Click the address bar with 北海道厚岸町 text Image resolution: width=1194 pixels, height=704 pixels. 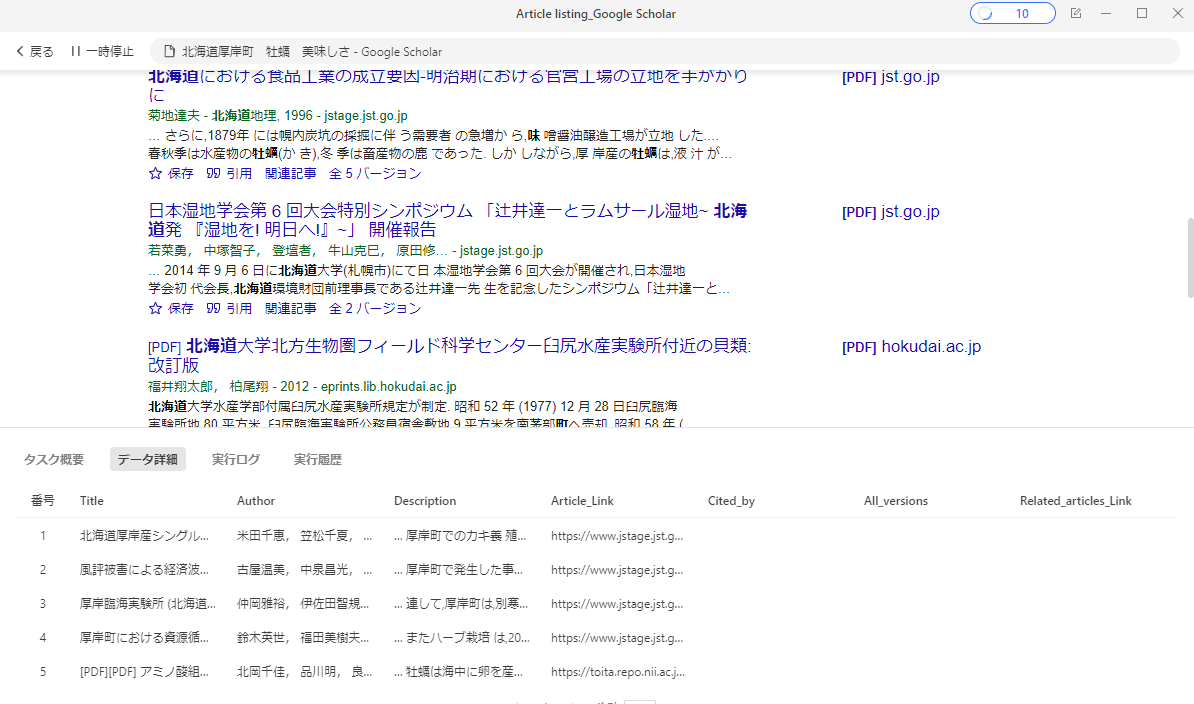[664, 52]
